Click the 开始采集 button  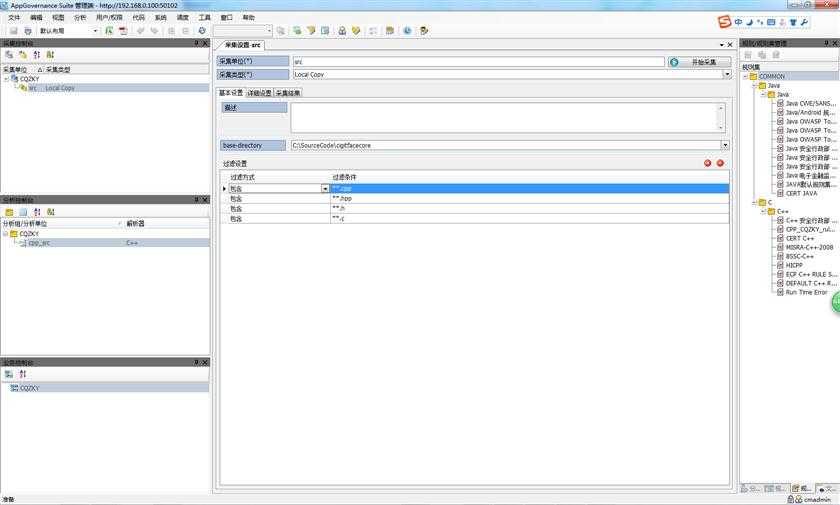coord(699,62)
